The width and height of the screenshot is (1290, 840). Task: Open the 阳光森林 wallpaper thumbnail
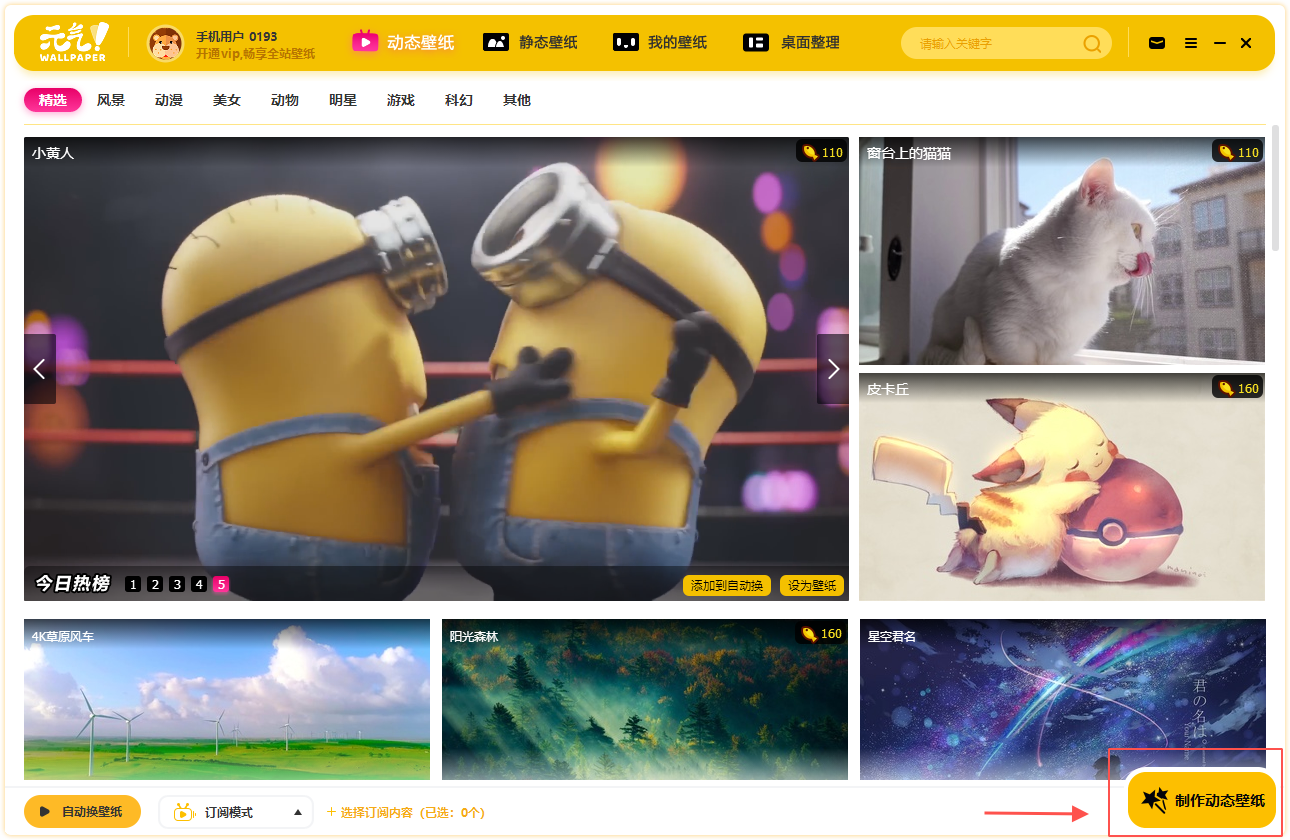click(x=645, y=699)
